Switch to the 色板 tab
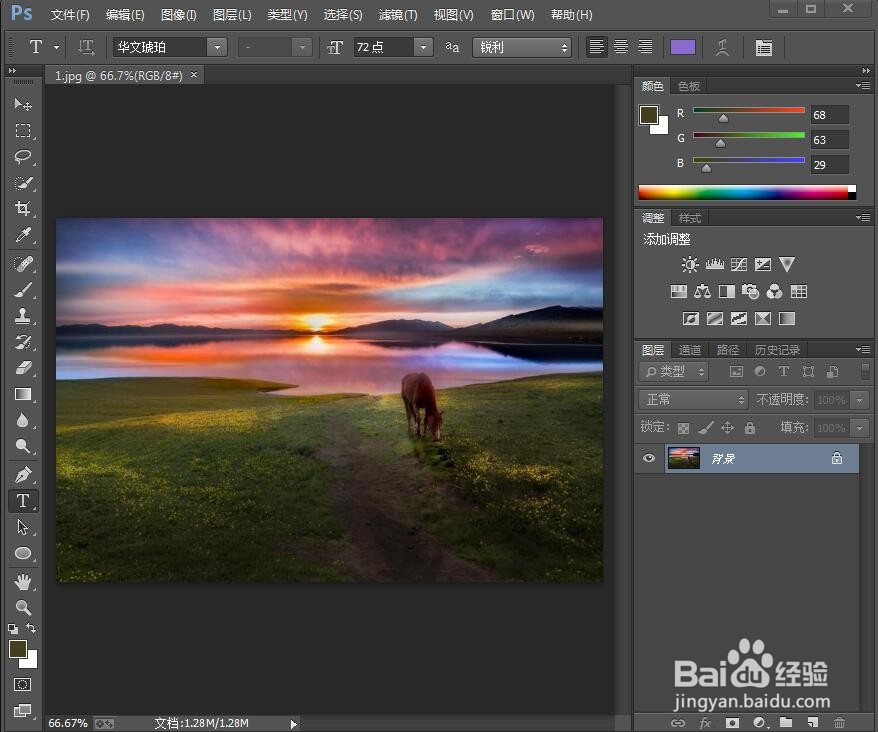This screenshot has height=732, width=878. coord(689,86)
